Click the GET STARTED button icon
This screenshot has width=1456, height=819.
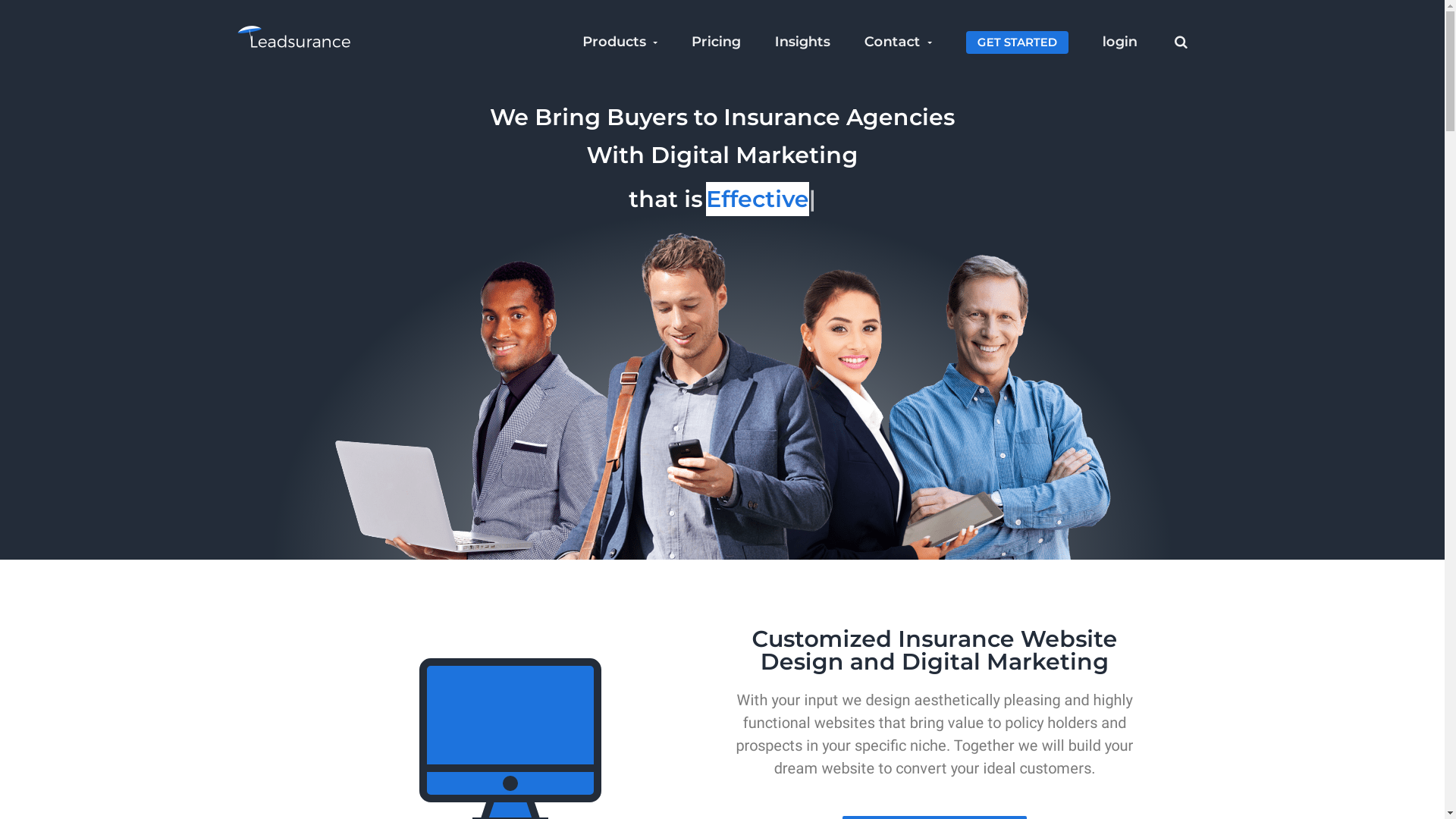click(x=1017, y=42)
